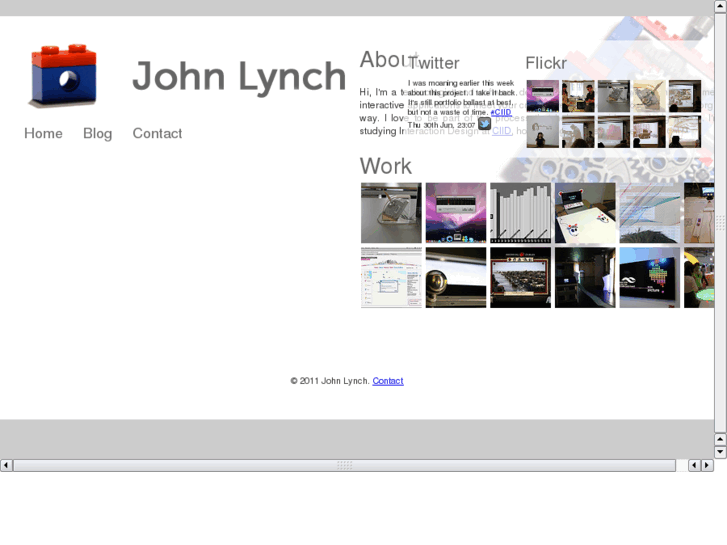The image size is (727, 545).
Task: Click vertical scrollbar up arrow at top
Action: (720, 6)
